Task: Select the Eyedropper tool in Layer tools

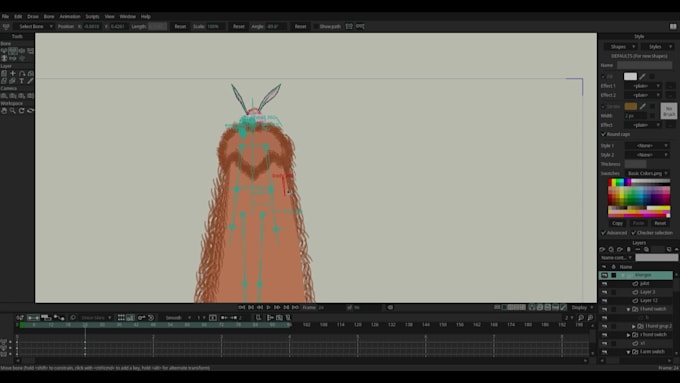Action: (x=30, y=81)
